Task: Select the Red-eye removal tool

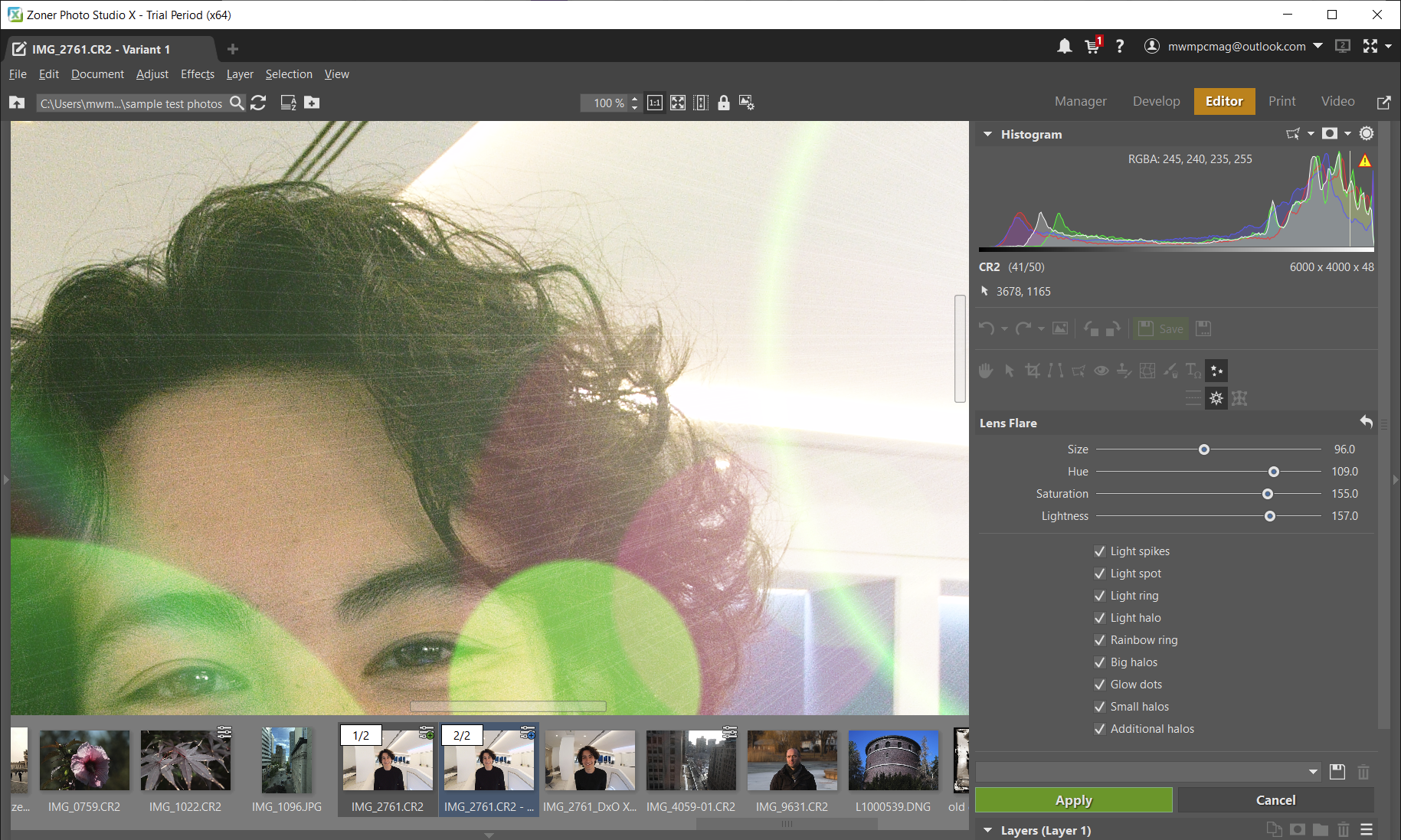Action: pos(1101,371)
